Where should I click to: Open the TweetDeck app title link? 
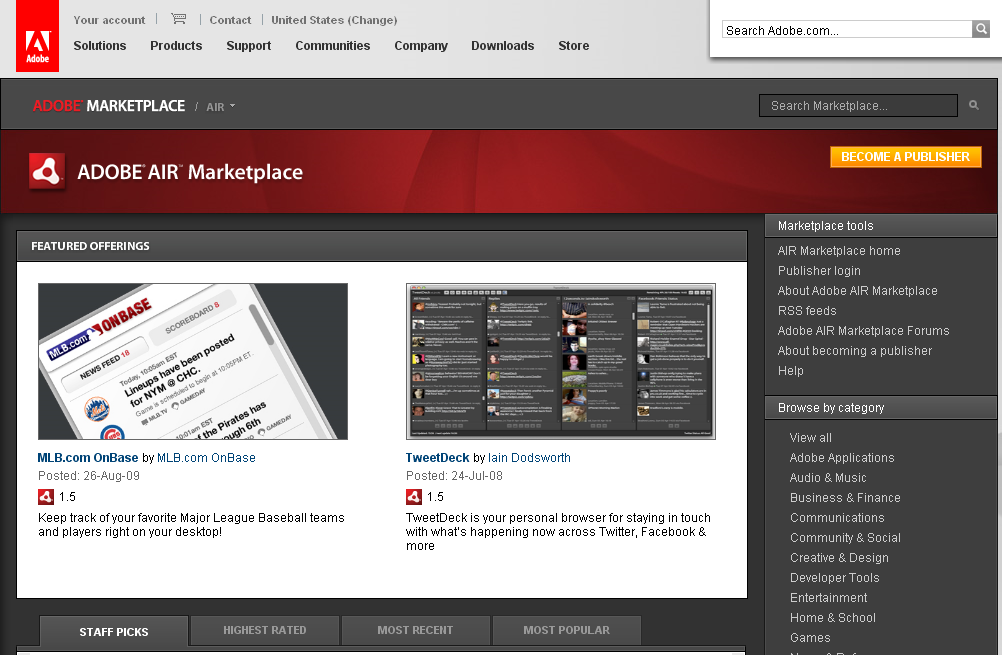tap(438, 458)
